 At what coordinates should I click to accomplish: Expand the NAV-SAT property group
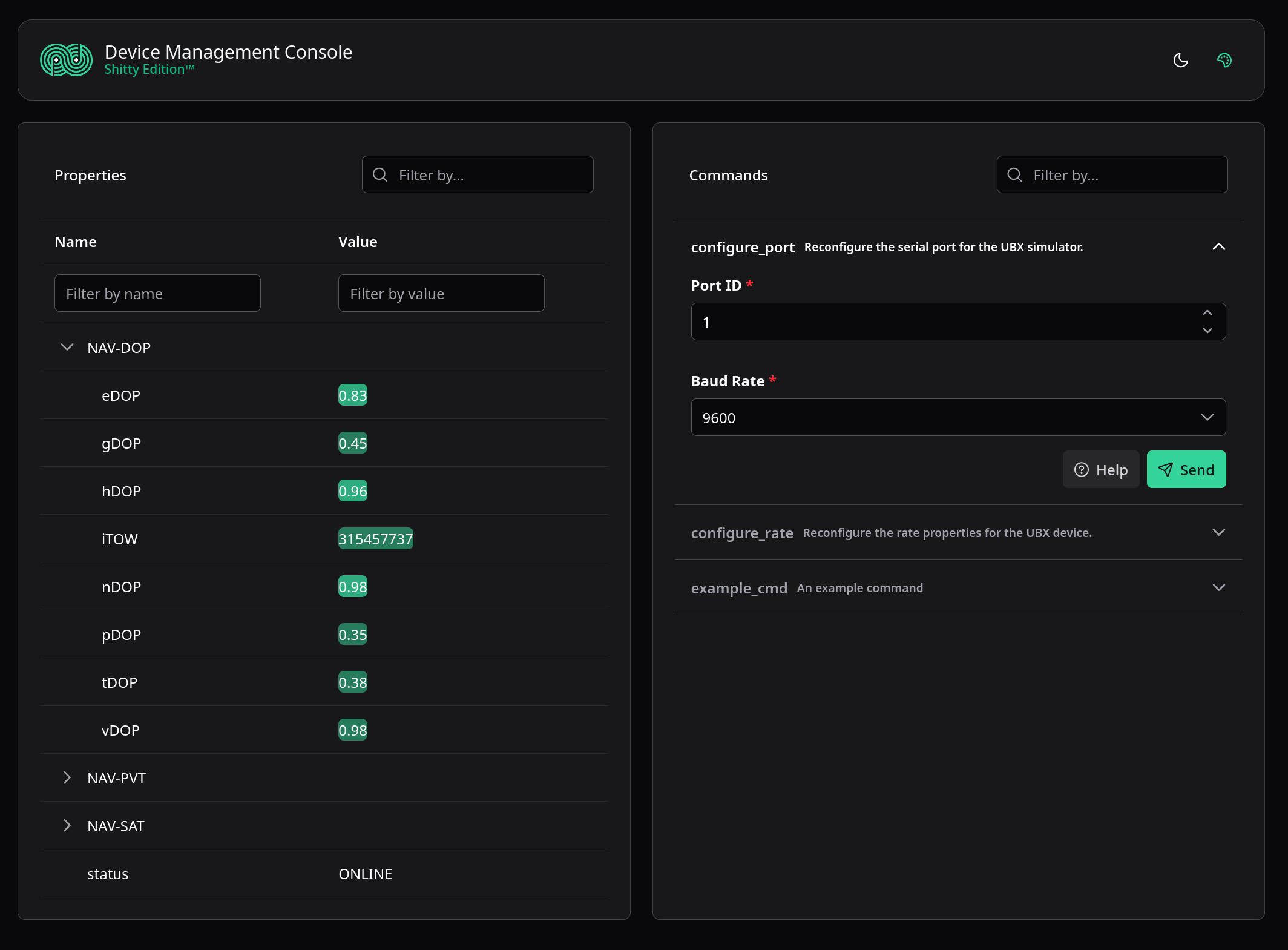coord(67,826)
